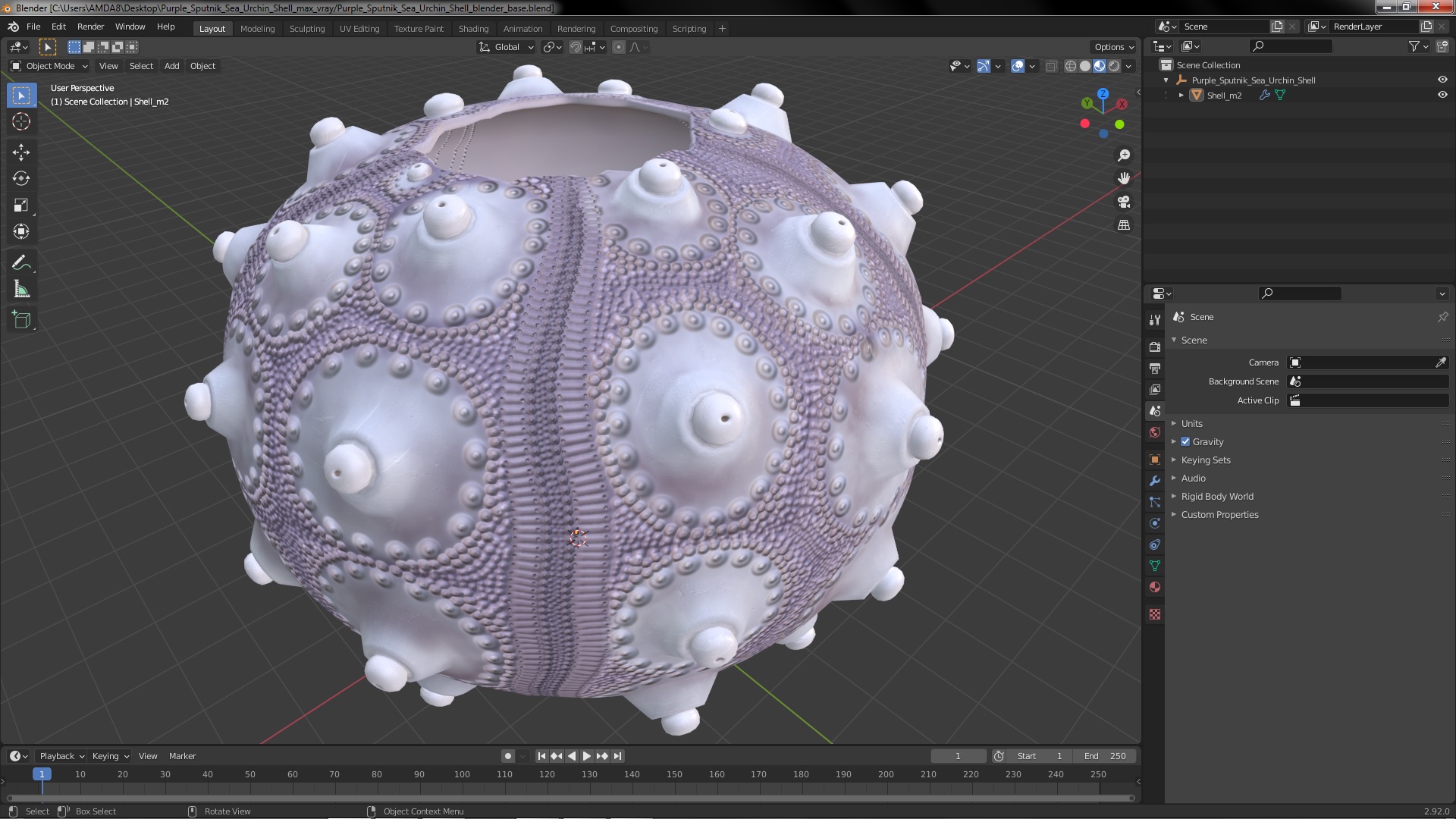The image size is (1456, 819).
Task: Open the Render menu
Action: [90, 27]
